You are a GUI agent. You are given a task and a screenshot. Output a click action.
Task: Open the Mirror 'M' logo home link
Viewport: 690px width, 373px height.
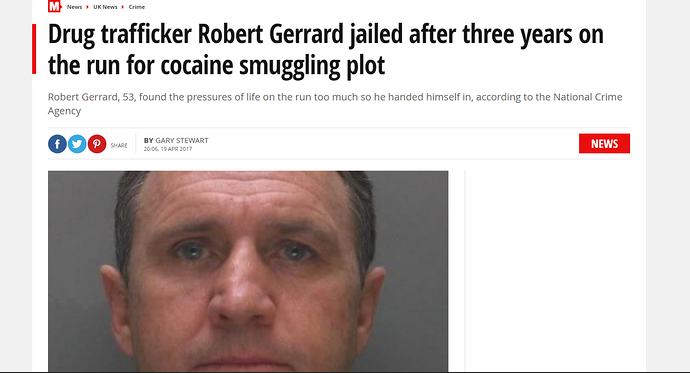(54, 6)
